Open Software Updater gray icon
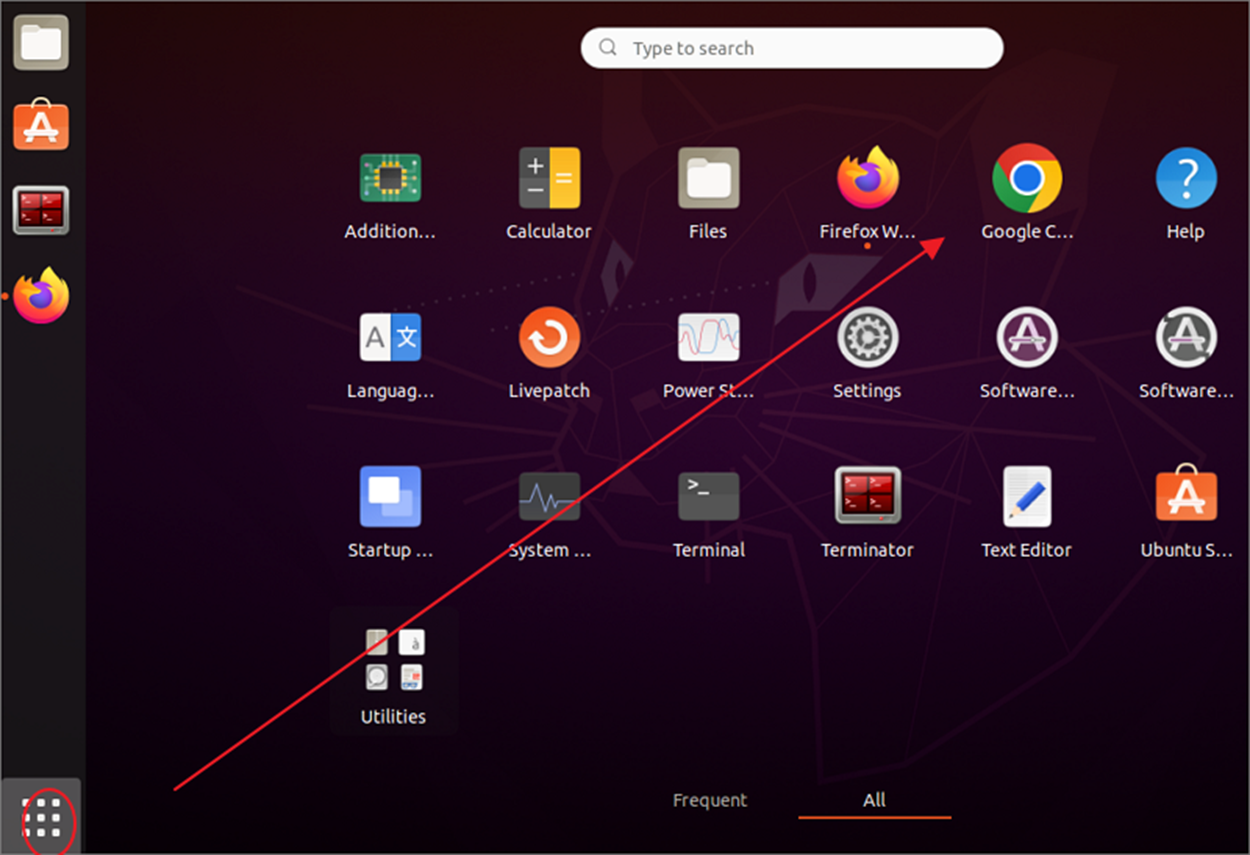The image size is (1250, 855). [x=1186, y=338]
